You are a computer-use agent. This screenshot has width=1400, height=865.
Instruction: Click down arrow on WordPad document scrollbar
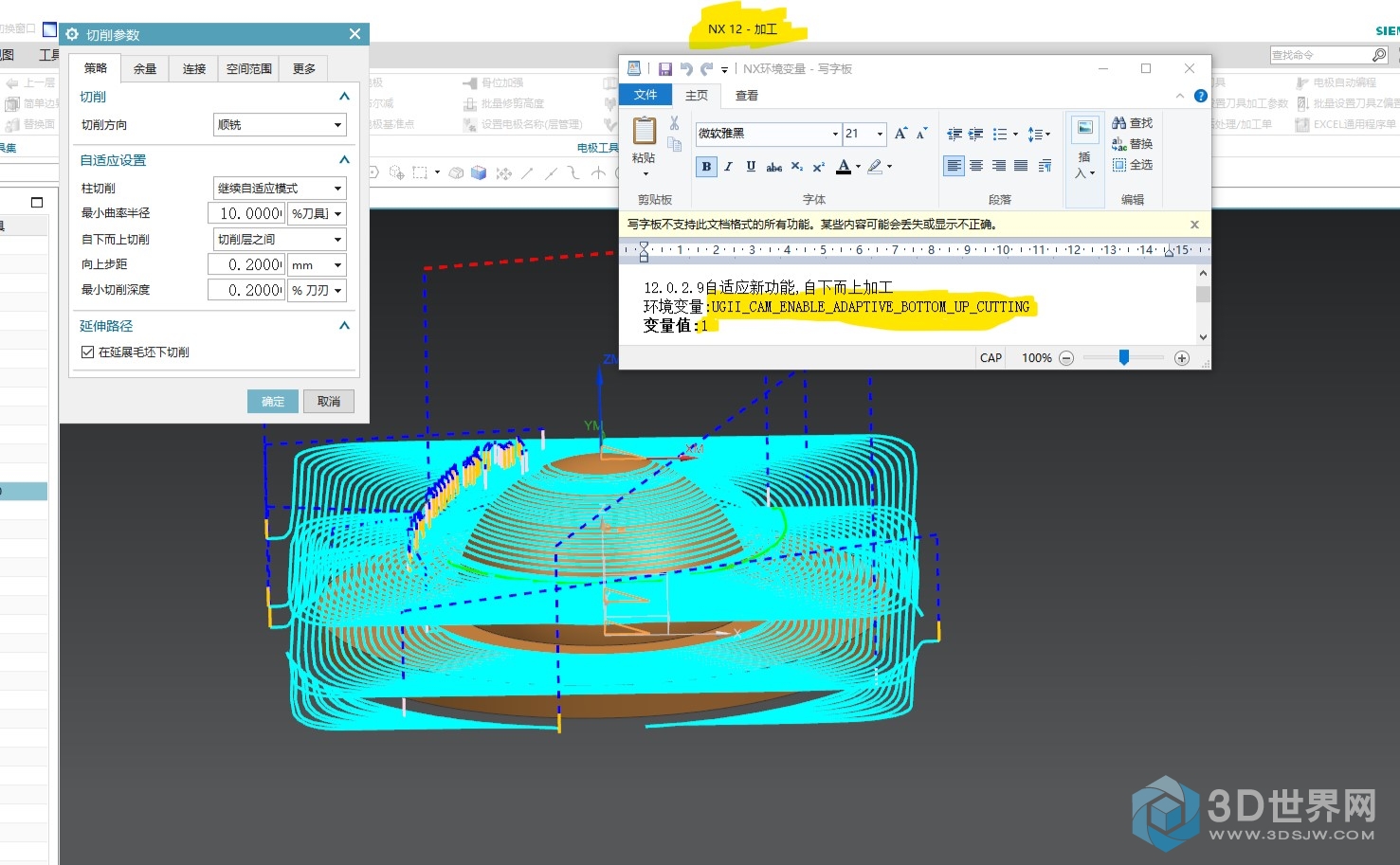click(x=1203, y=336)
